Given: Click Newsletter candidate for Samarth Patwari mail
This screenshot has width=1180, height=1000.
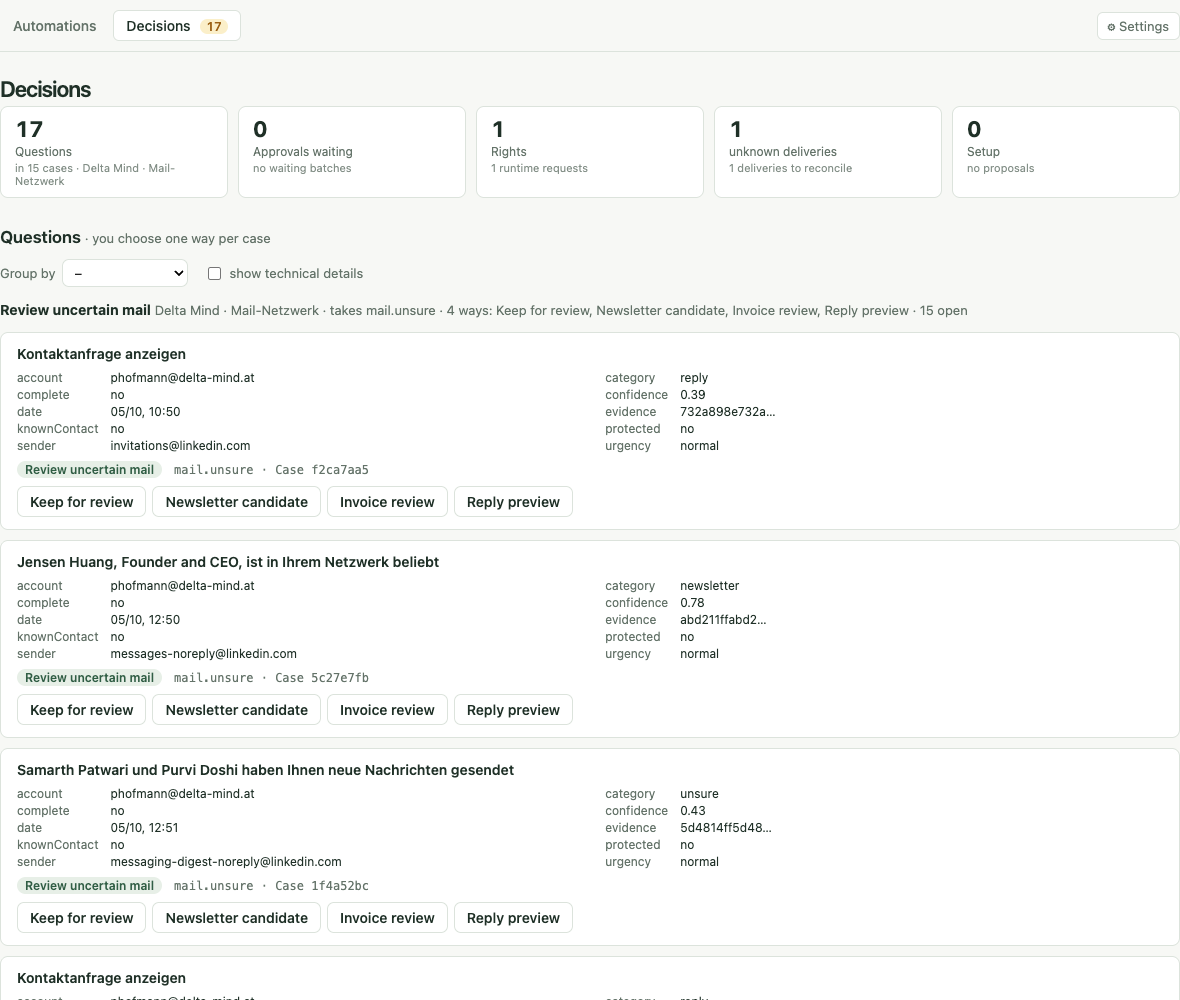Looking at the screenshot, I should 236,918.
